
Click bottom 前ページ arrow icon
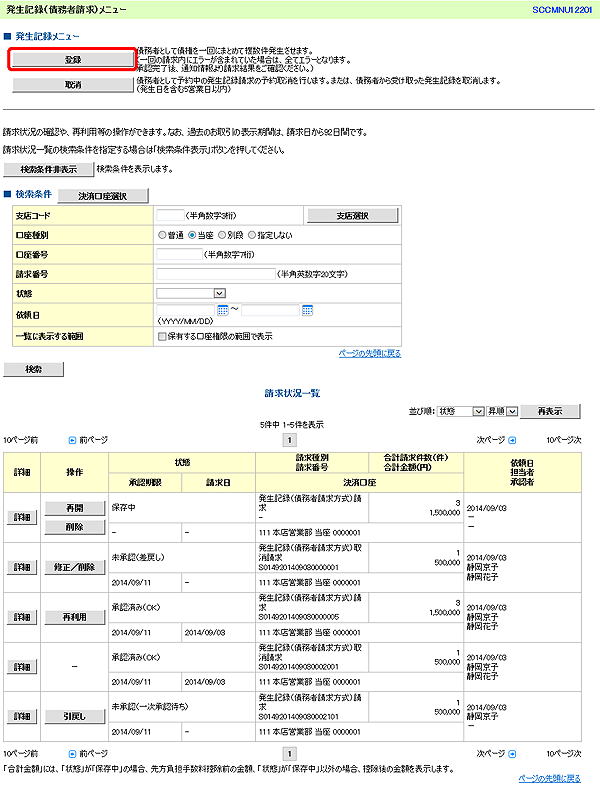(72, 754)
